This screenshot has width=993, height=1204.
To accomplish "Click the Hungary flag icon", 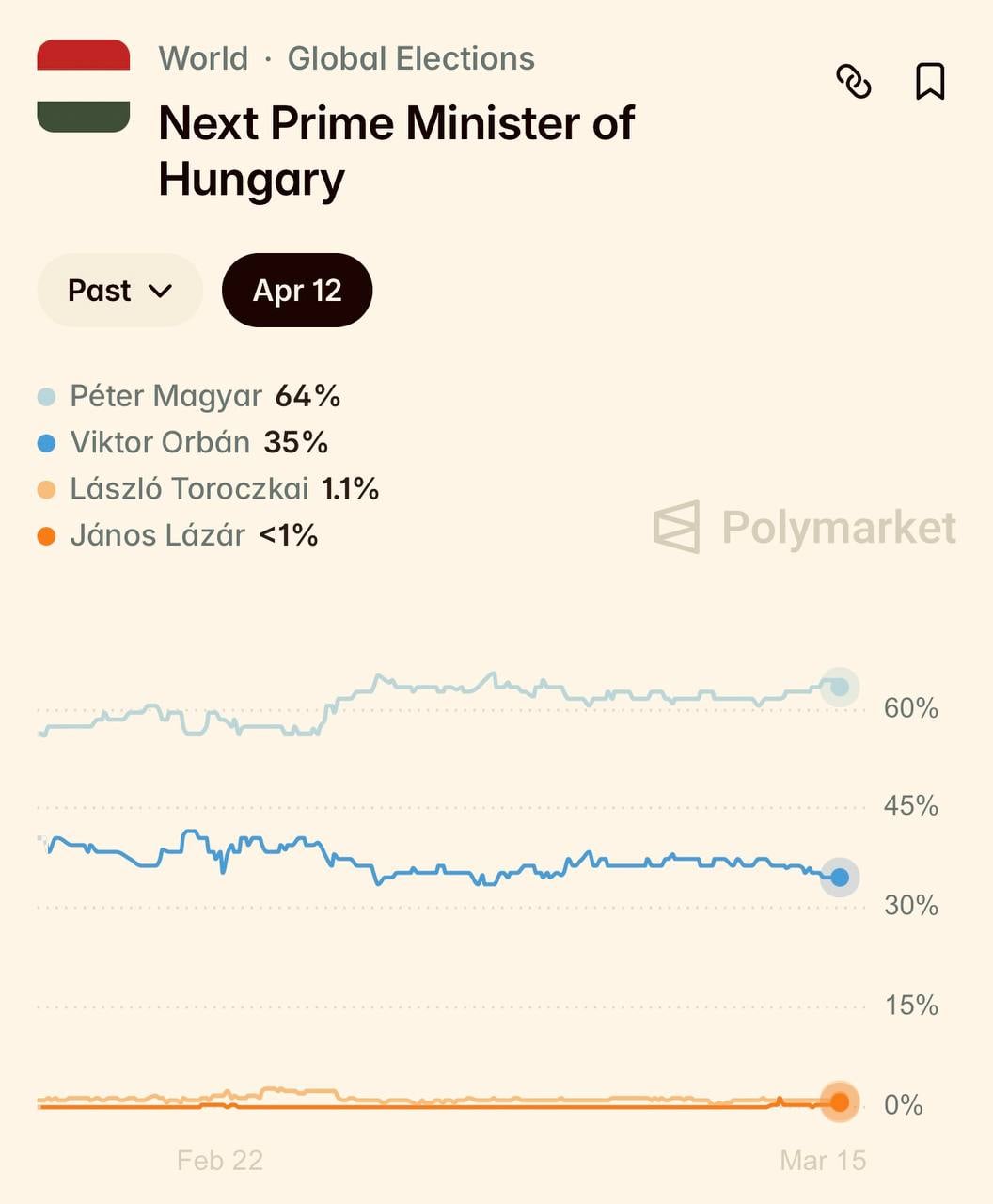I will [84, 86].
